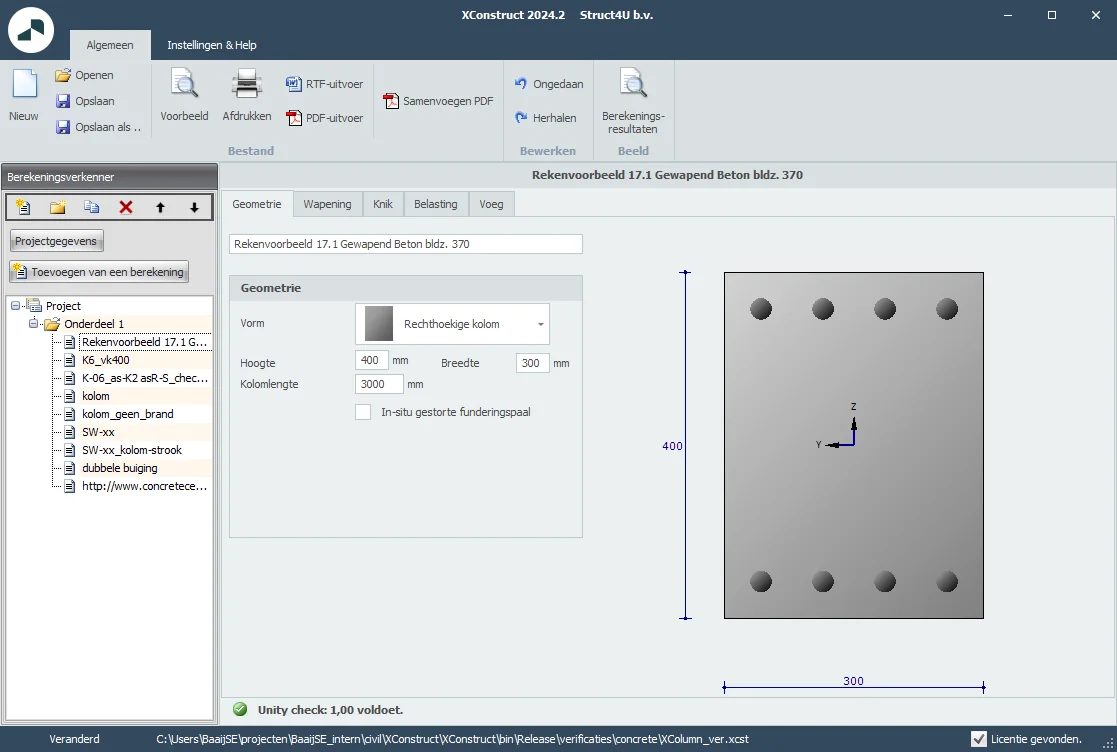Click the Kolomlengte input field
Viewport: 1117px width, 752px height.
[379, 384]
